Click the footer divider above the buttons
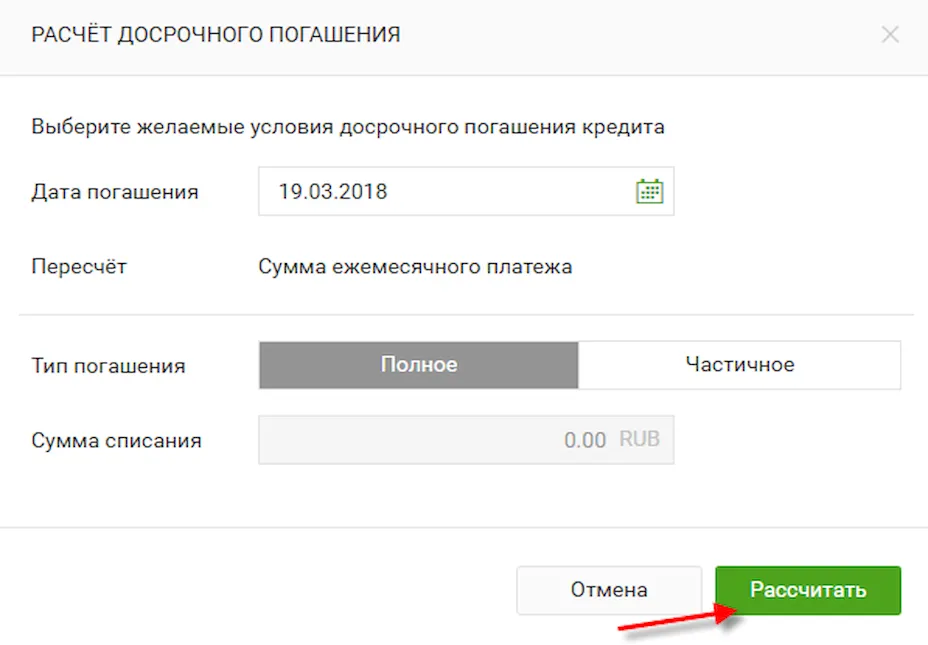The width and height of the screenshot is (928, 645). point(464,527)
